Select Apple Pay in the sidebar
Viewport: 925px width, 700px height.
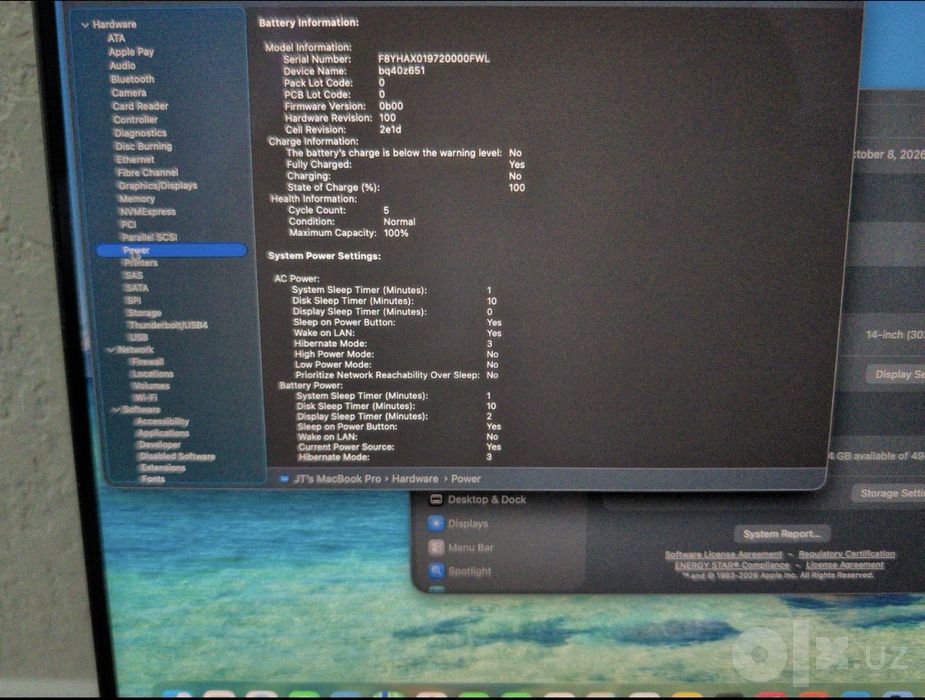pos(131,52)
